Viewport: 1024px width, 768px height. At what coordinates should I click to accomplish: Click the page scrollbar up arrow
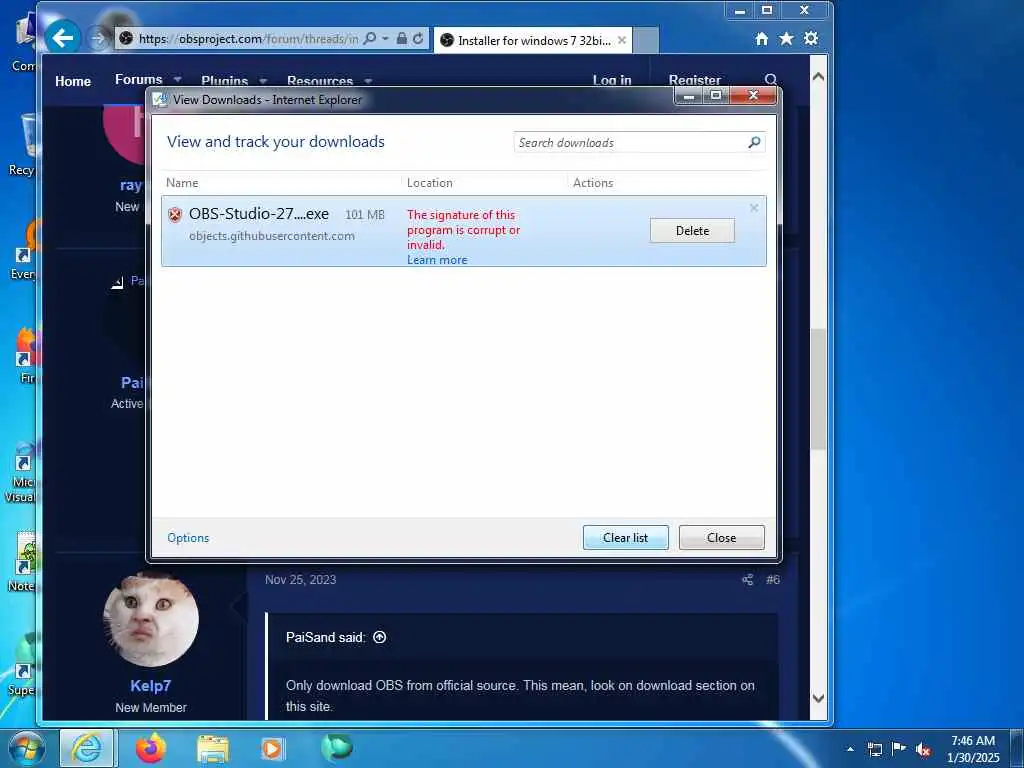pos(818,76)
